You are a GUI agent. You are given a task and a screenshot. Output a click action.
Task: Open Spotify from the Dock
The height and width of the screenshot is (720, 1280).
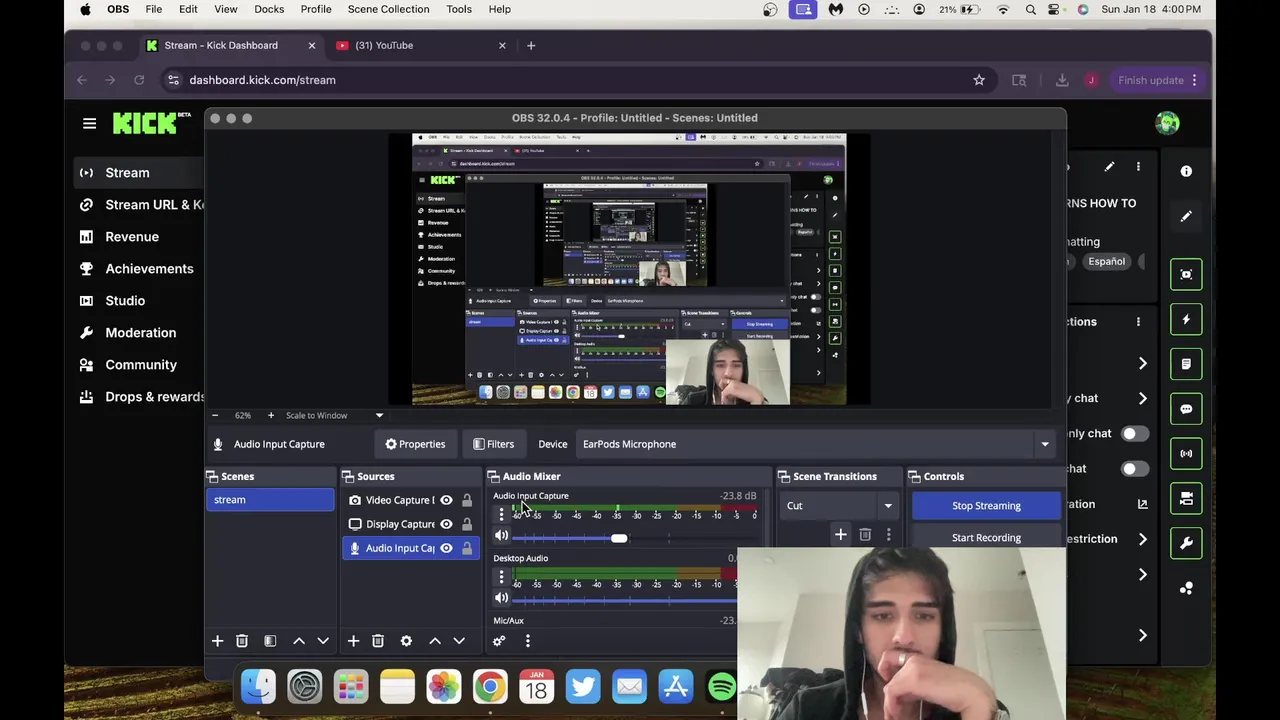point(722,686)
